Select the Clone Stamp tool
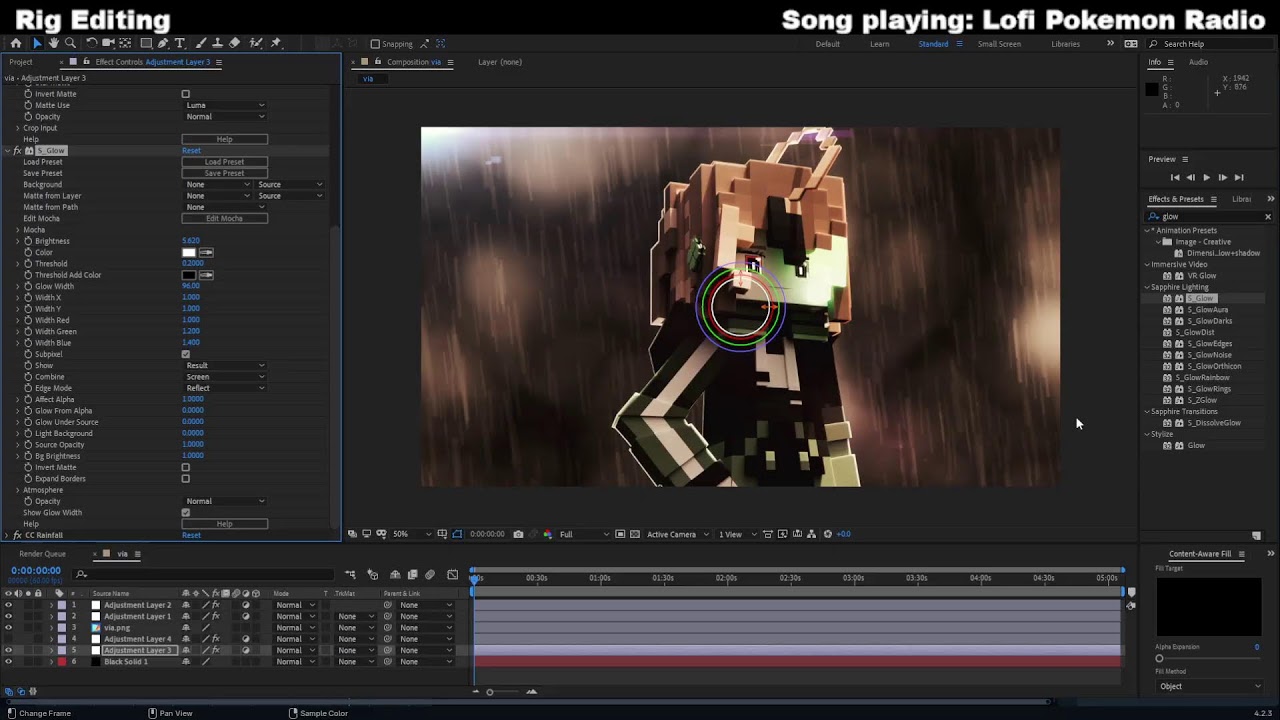The image size is (1280, 720). [x=218, y=43]
